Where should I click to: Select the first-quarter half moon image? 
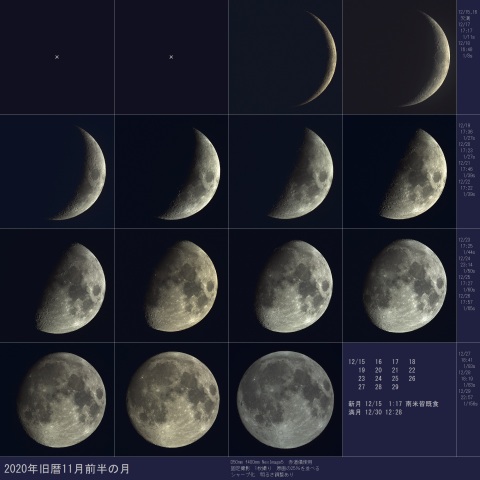point(413,174)
